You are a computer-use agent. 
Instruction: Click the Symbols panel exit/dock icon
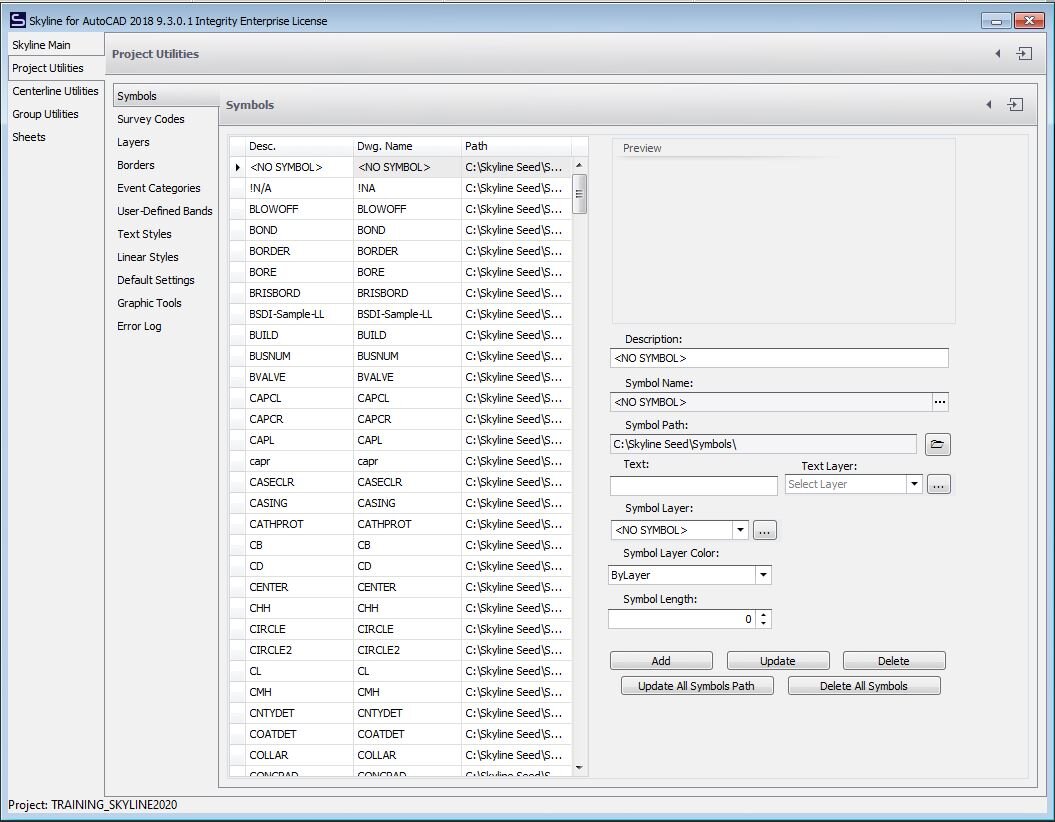[1015, 104]
